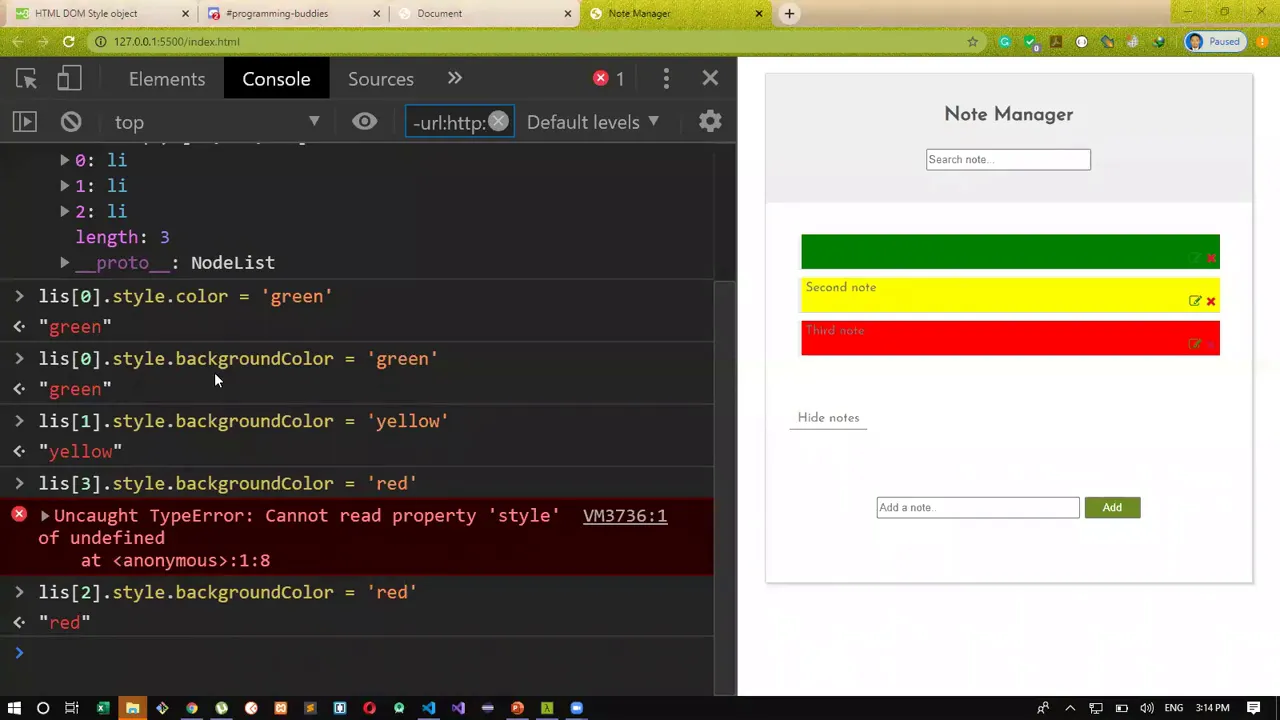Open the Windows Start menu

pos(14,708)
